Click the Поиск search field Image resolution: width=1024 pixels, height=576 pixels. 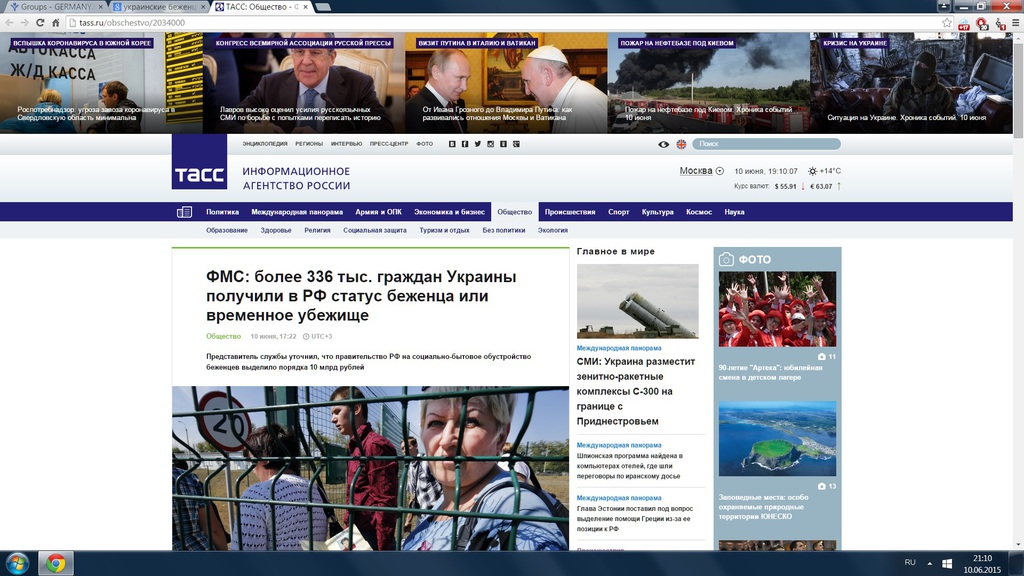click(767, 144)
